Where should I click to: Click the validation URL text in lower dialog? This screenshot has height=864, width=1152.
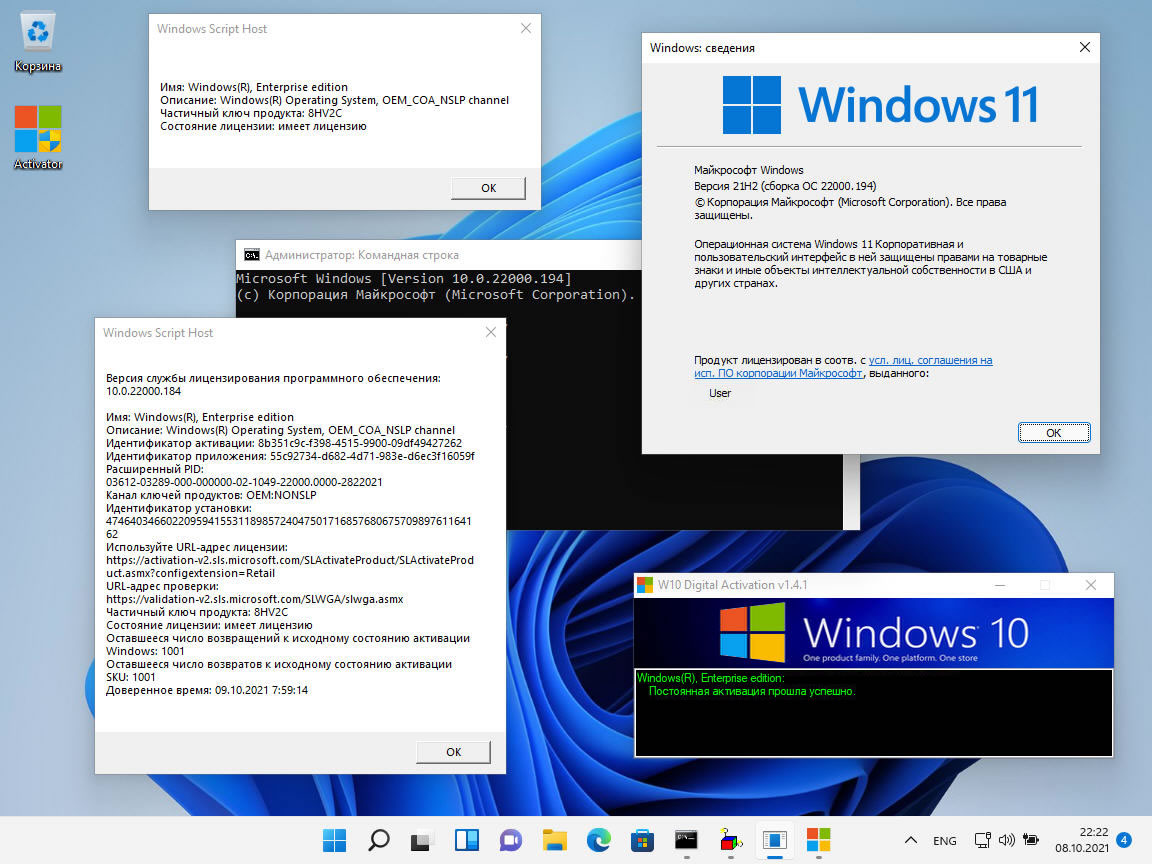pos(255,600)
